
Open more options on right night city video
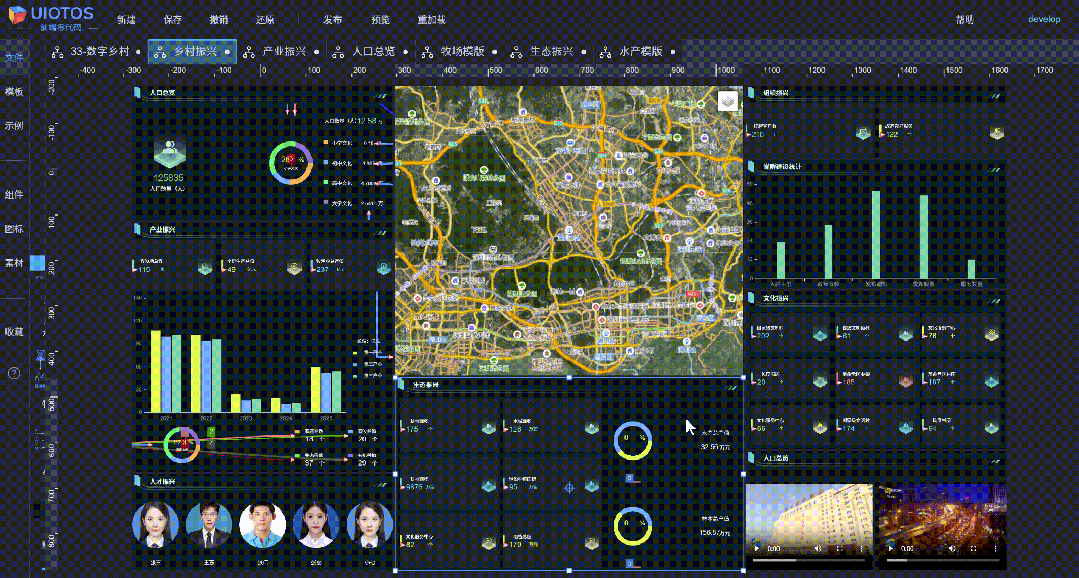[995, 548]
